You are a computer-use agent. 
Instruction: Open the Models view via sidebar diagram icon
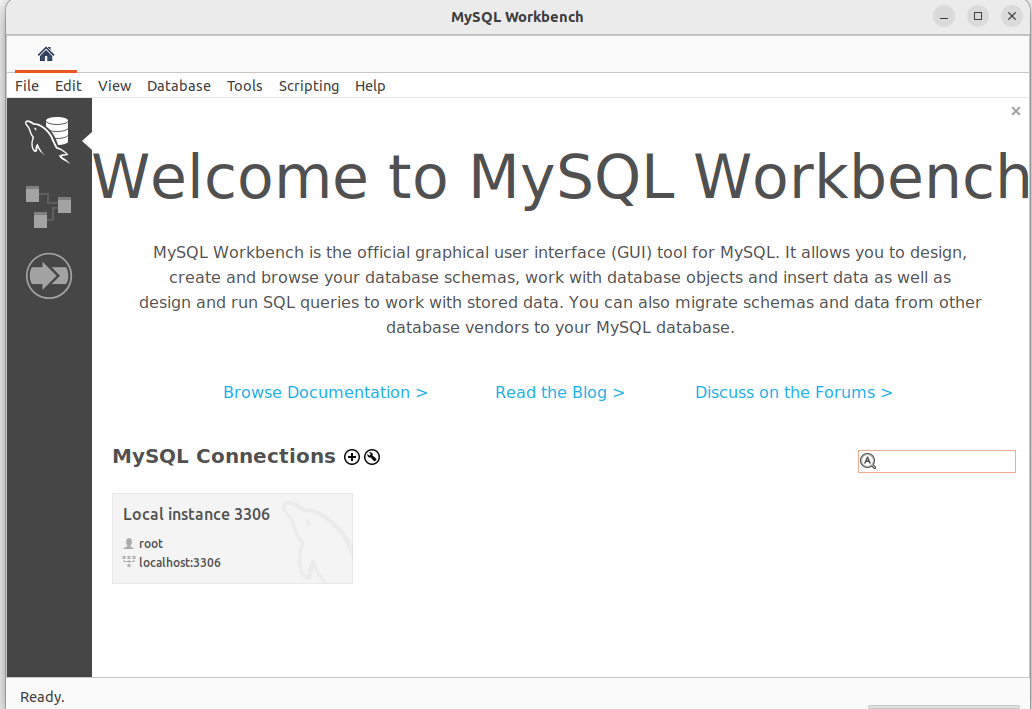coord(47,207)
